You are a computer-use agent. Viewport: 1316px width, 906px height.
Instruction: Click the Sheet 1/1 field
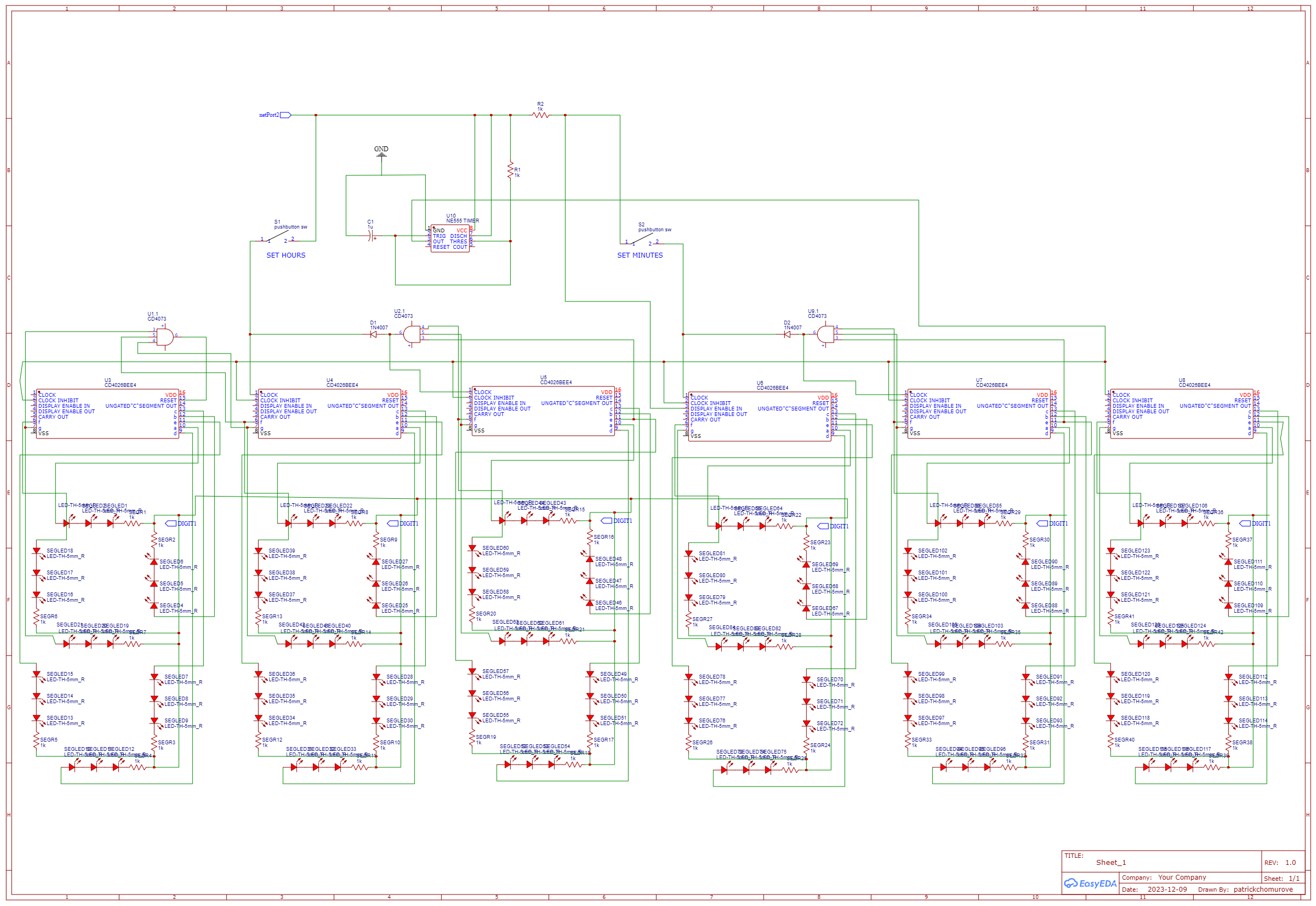[1281, 879]
